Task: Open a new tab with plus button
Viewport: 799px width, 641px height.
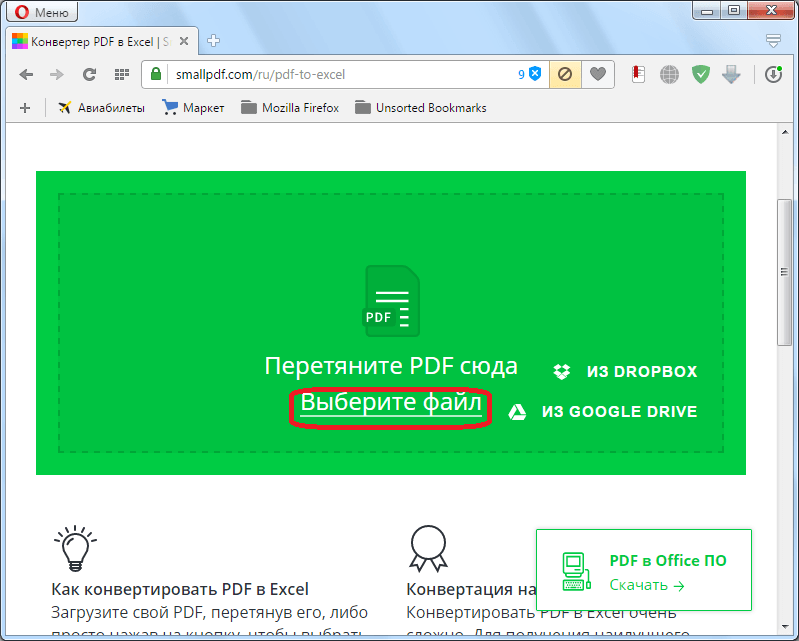Action: tap(213, 41)
